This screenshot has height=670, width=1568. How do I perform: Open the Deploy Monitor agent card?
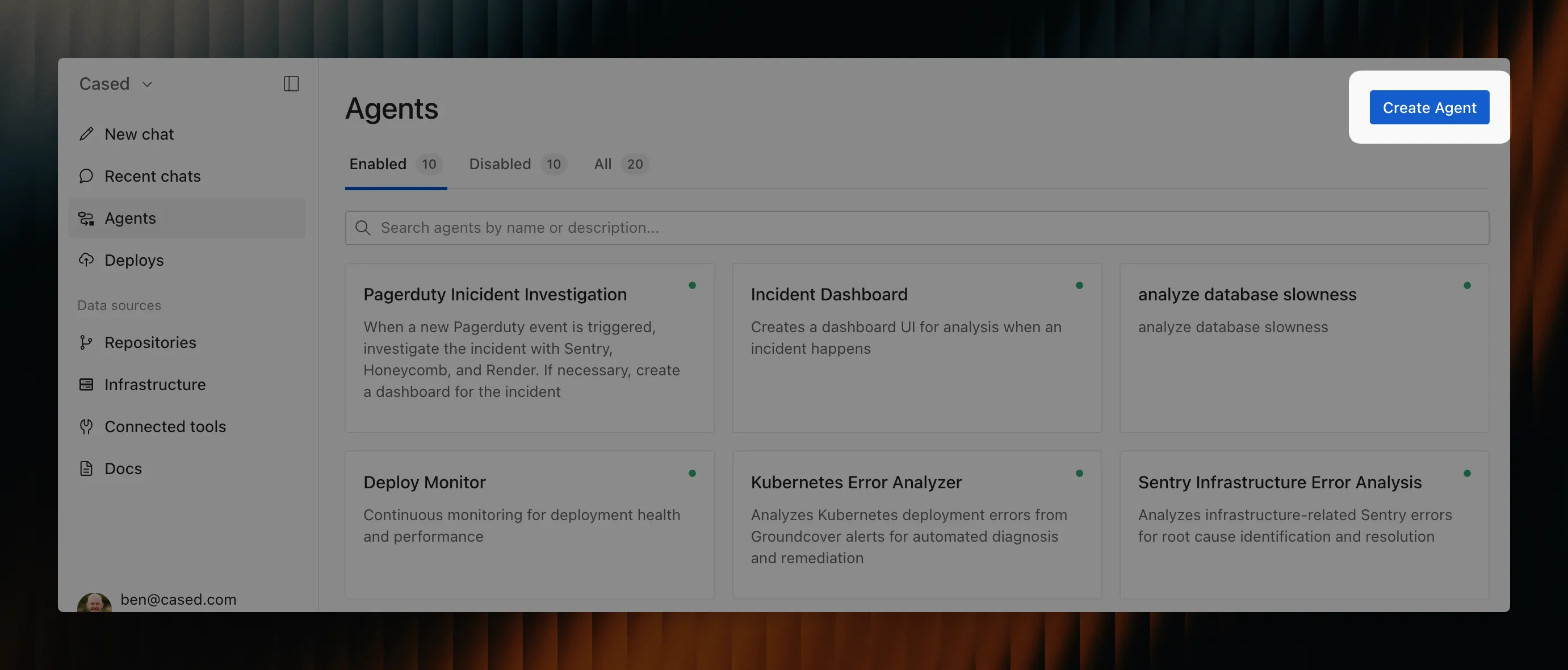point(529,524)
